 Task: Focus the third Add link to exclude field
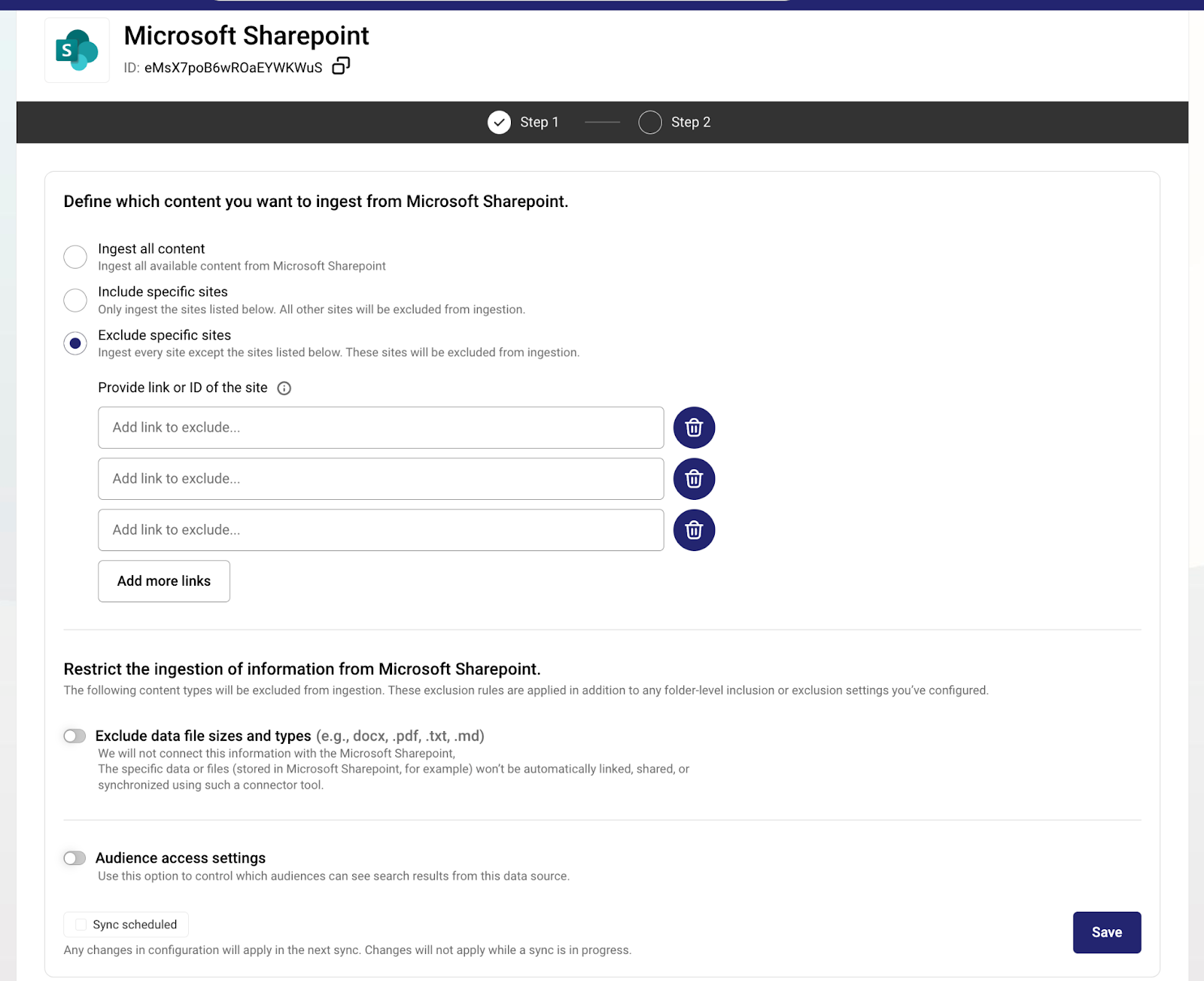pos(381,530)
